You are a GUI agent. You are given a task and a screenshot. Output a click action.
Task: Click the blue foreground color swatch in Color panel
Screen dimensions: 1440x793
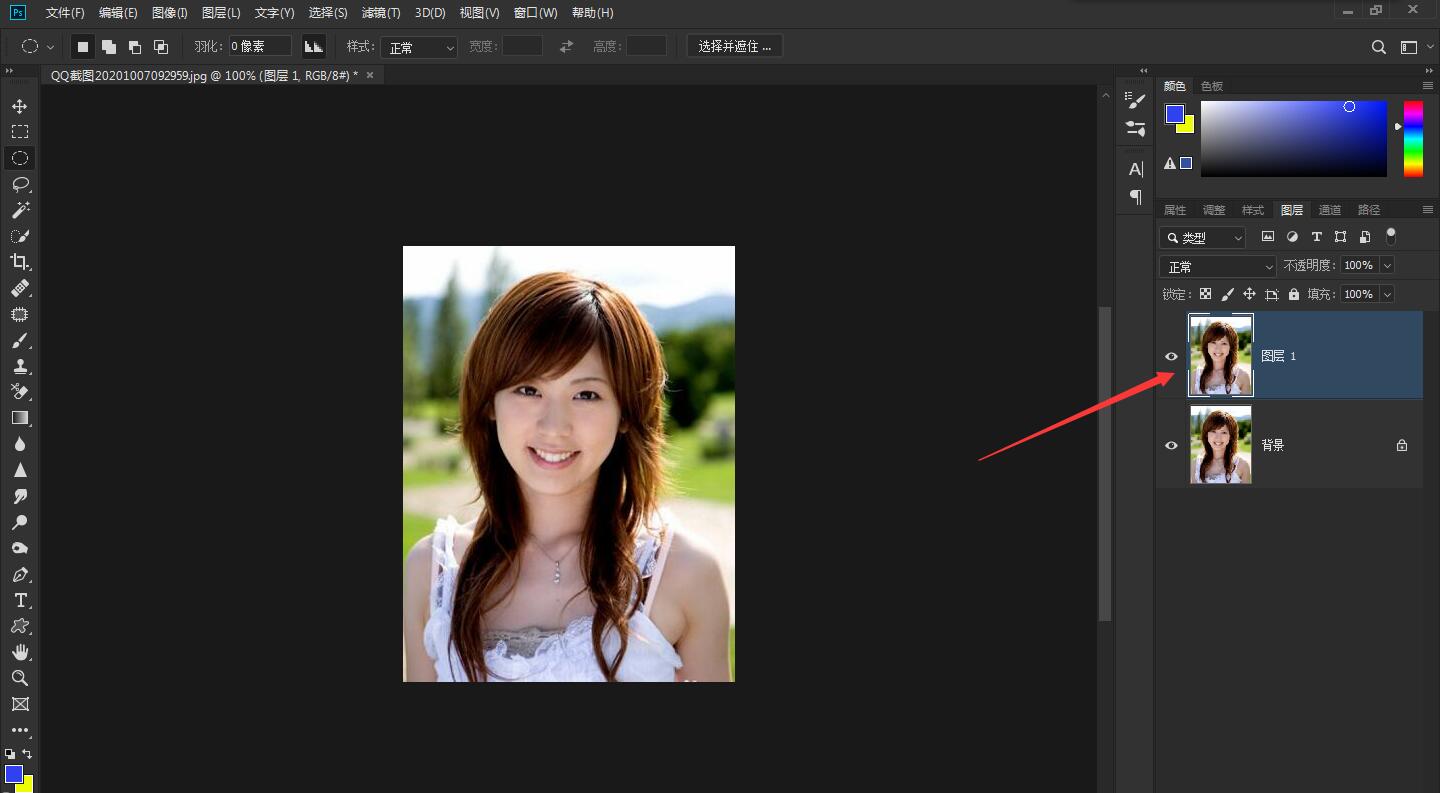pos(1174,114)
